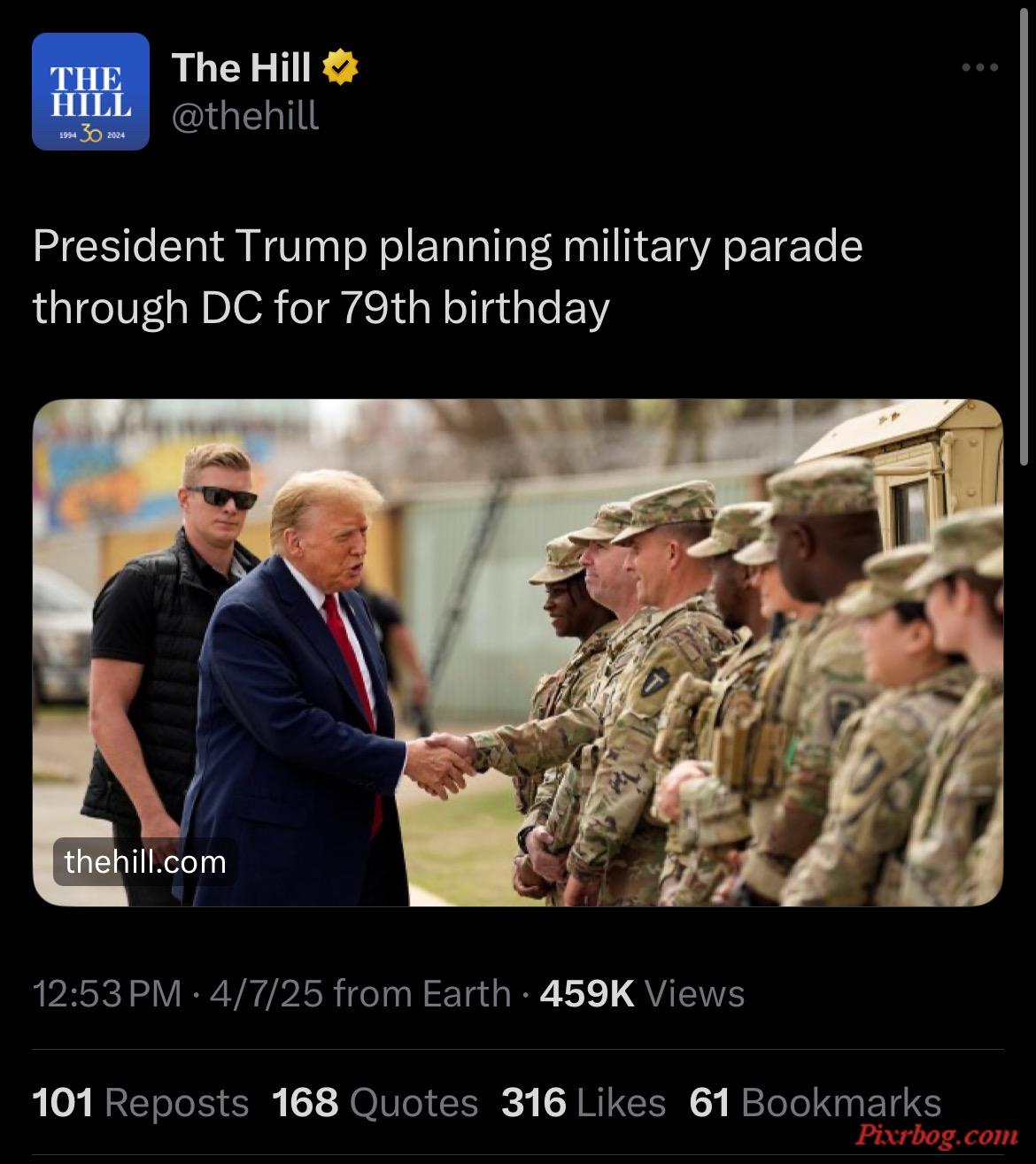Open the 101 Reposts list
The width and height of the screenshot is (1036, 1164).
(141, 1103)
